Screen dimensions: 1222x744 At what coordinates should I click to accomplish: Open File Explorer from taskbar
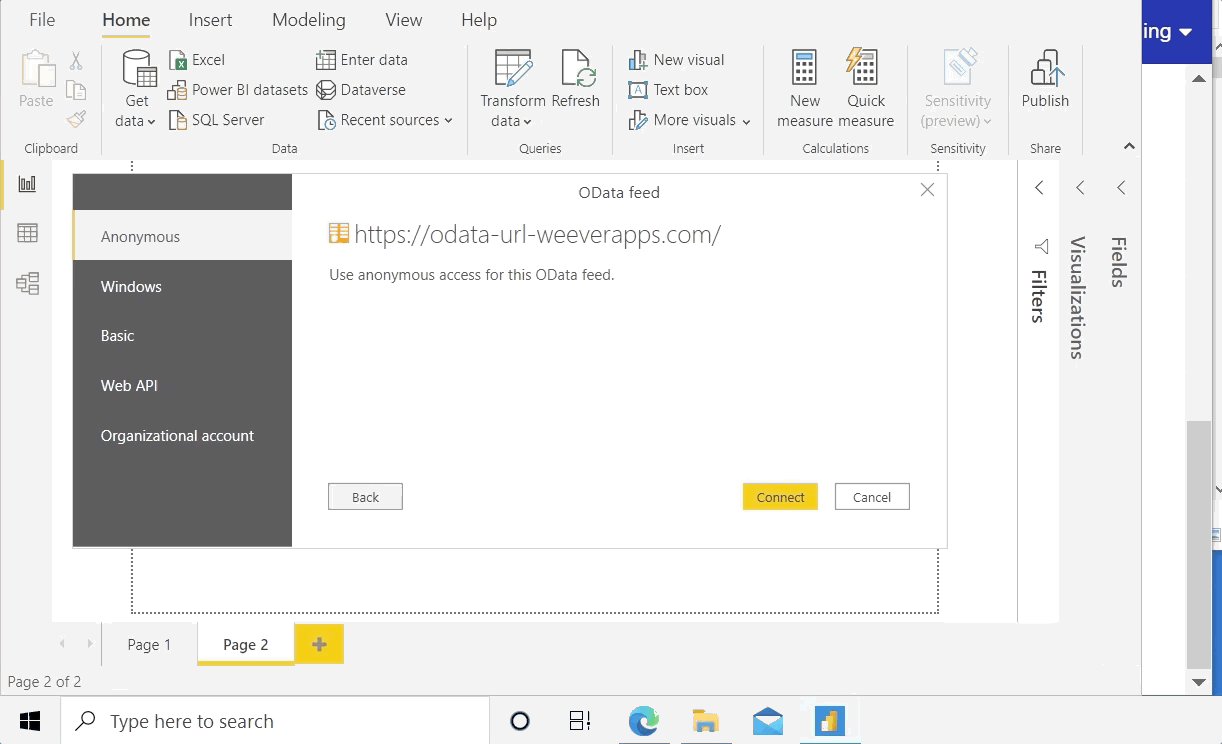706,721
